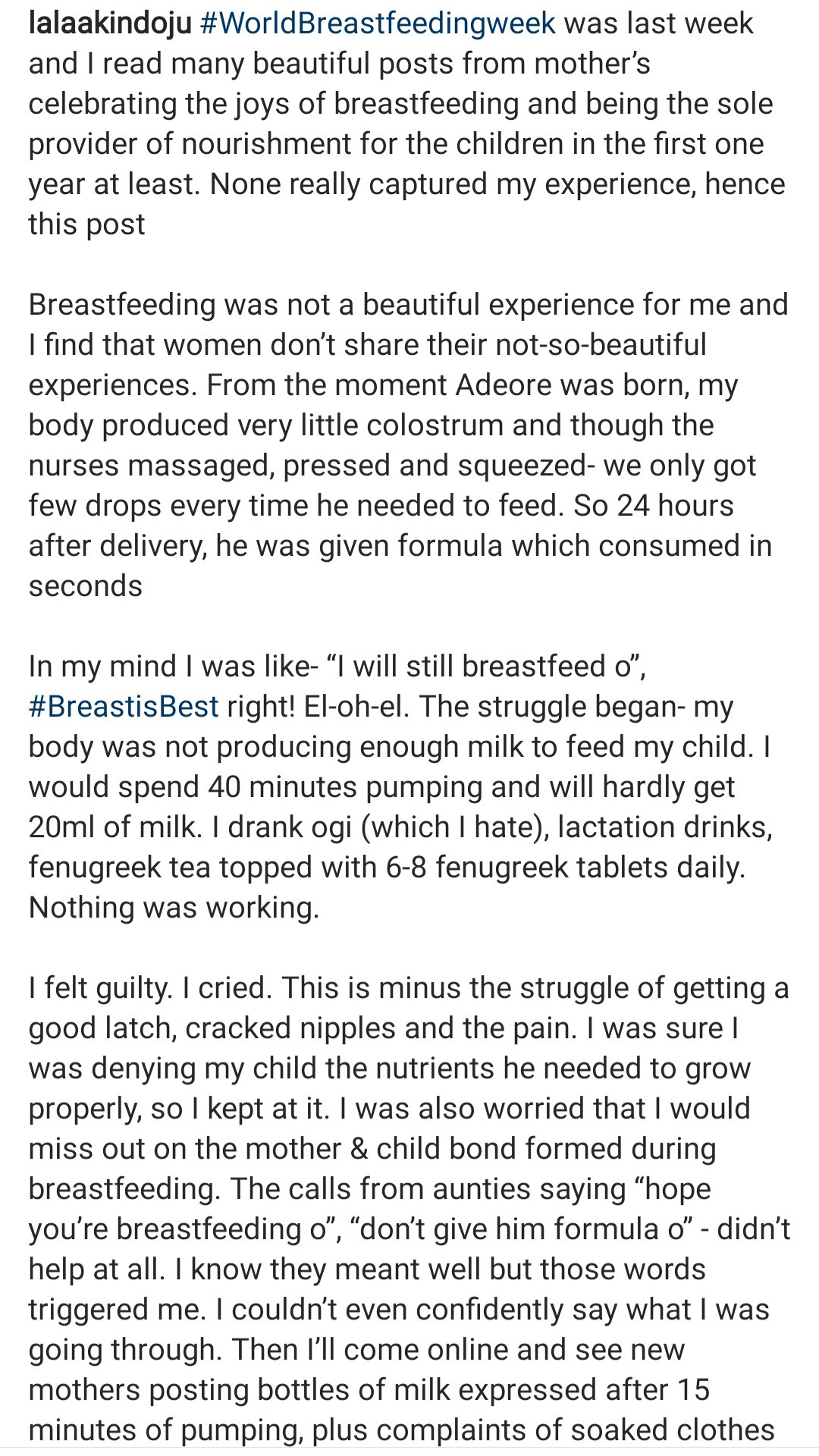This screenshot has height=1456, width=819.
Task: Tap the phrase "Nothing was working."
Action: (x=174, y=907)
